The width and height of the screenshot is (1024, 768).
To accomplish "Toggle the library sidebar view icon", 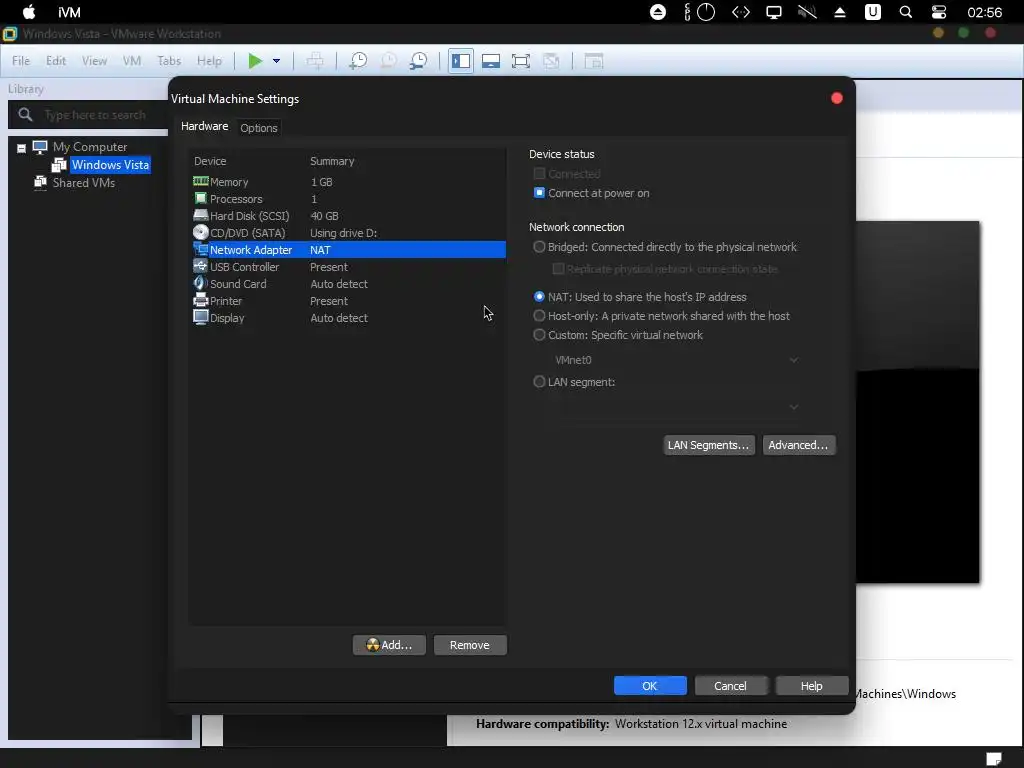I will click(461, 61).
